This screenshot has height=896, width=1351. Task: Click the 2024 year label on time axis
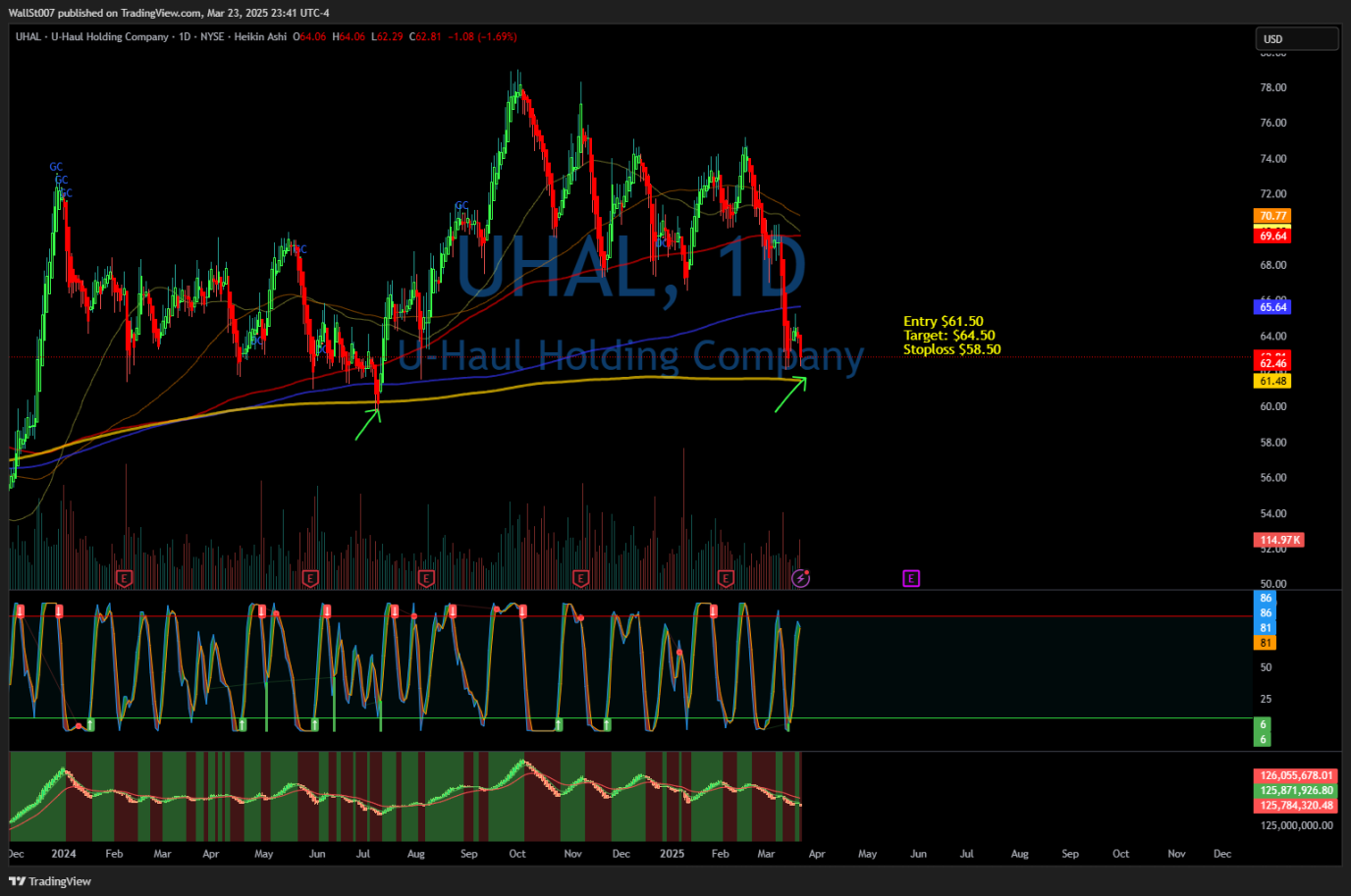tap(64, 854)
